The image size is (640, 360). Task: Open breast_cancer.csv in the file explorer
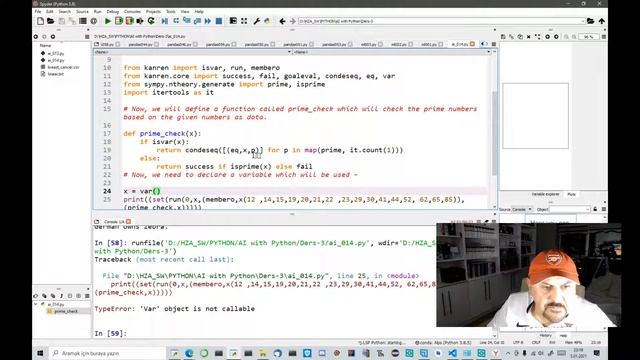63,67
